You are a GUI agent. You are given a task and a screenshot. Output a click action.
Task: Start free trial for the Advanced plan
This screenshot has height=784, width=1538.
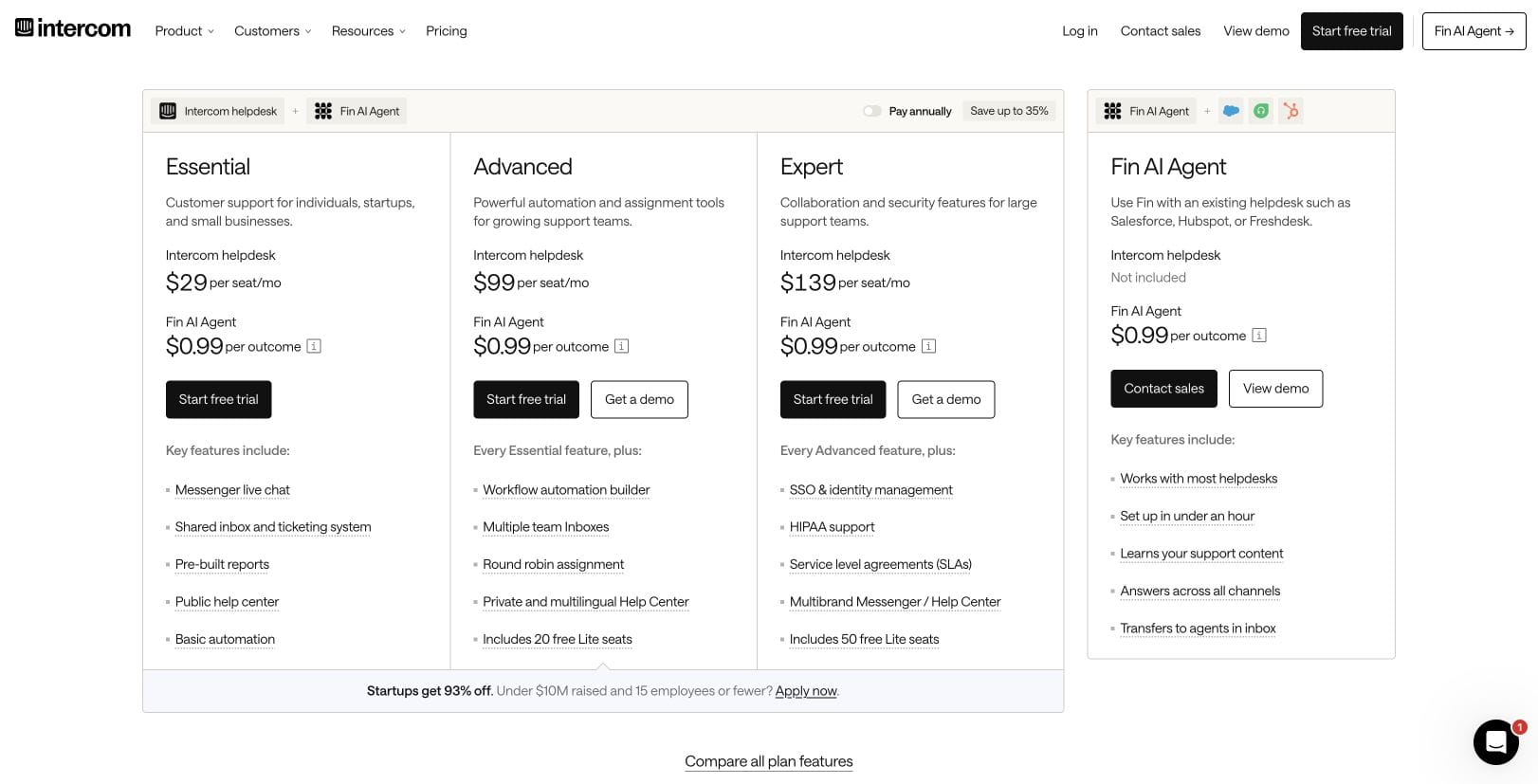click(x=526, y=399)
